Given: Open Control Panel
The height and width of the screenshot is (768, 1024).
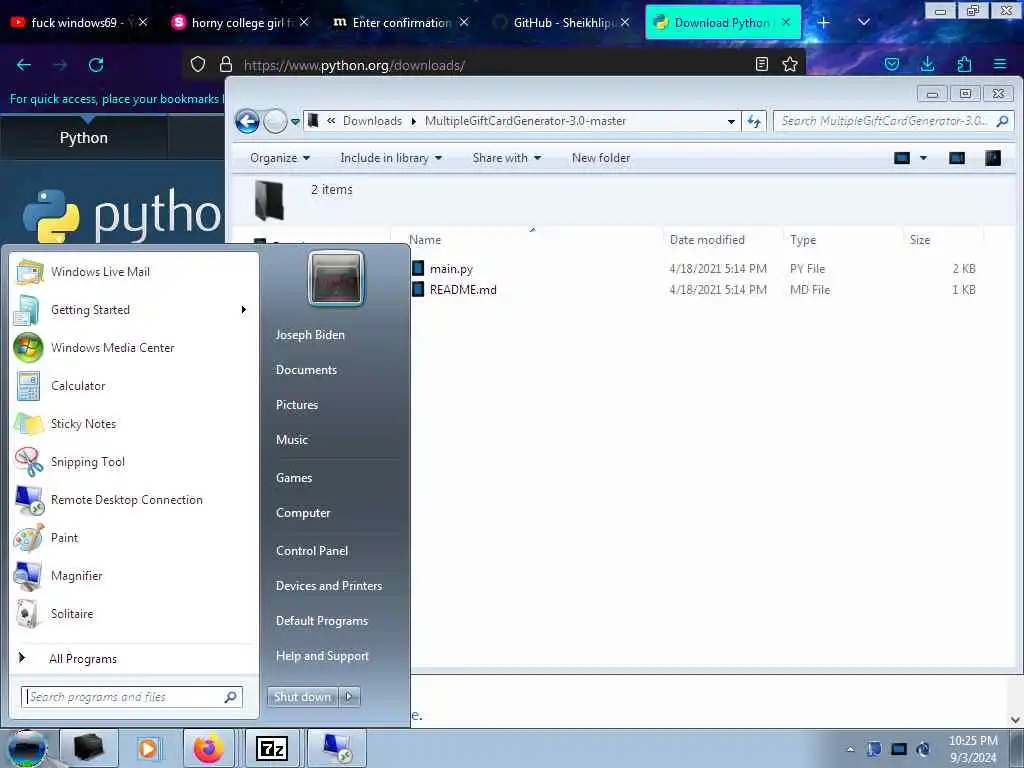Looking at the screenshot, I should click(312, 551).
